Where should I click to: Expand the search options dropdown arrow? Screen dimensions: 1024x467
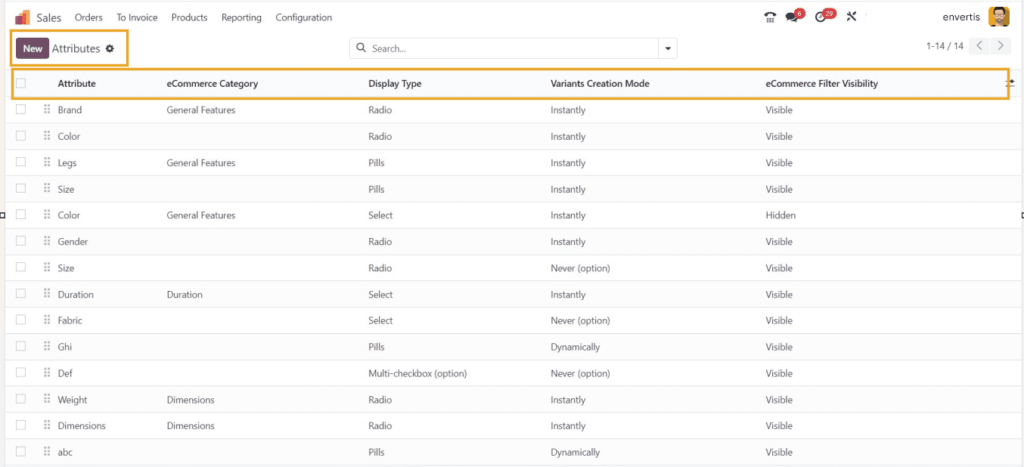pyautogui.click(x=667, y=48)
